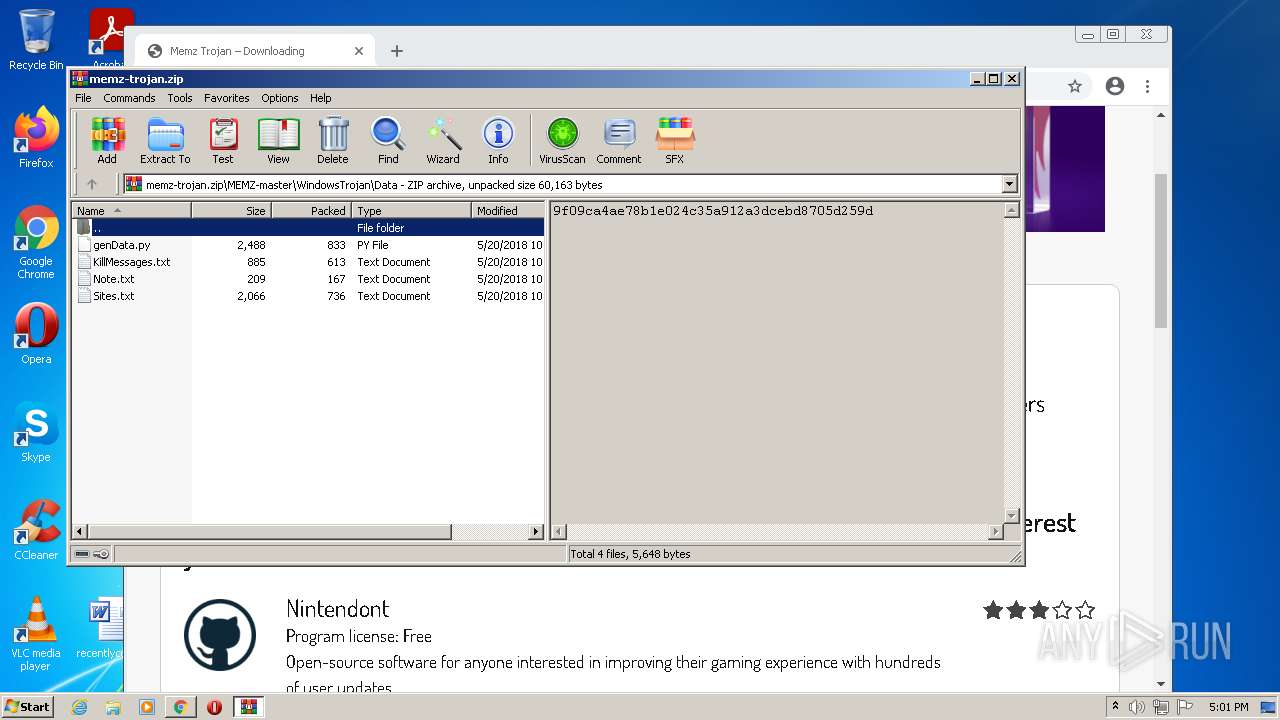Open the Help menu

pos(320,98)
